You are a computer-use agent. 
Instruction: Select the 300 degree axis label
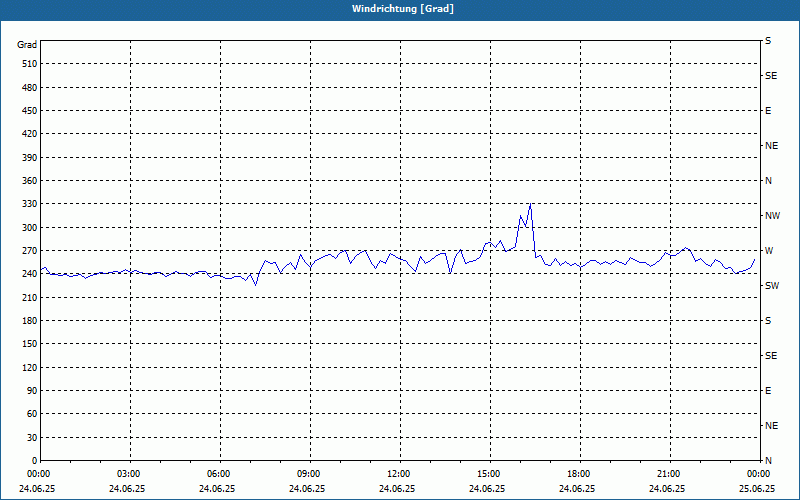click(30, 228)
